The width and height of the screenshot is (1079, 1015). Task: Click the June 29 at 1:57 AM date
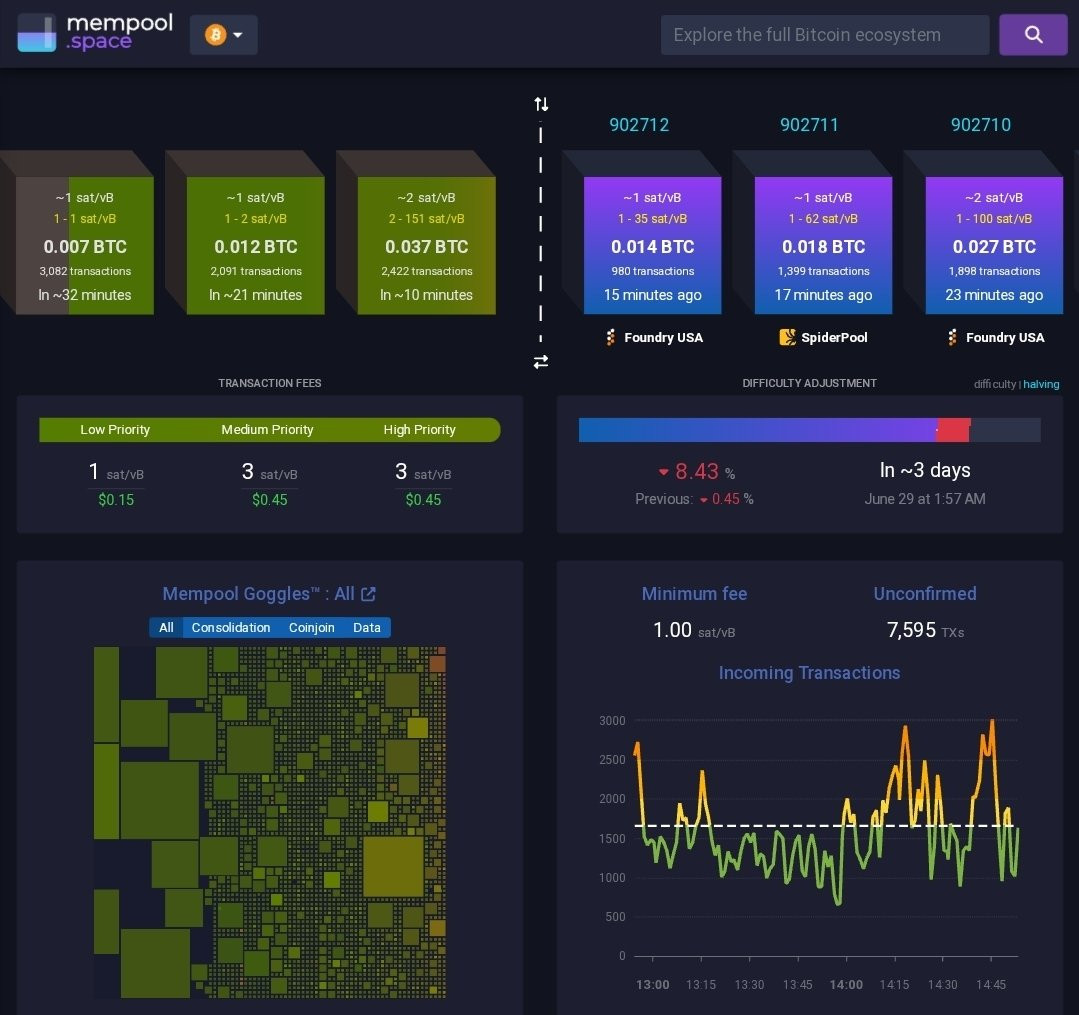tap(925, 499)
